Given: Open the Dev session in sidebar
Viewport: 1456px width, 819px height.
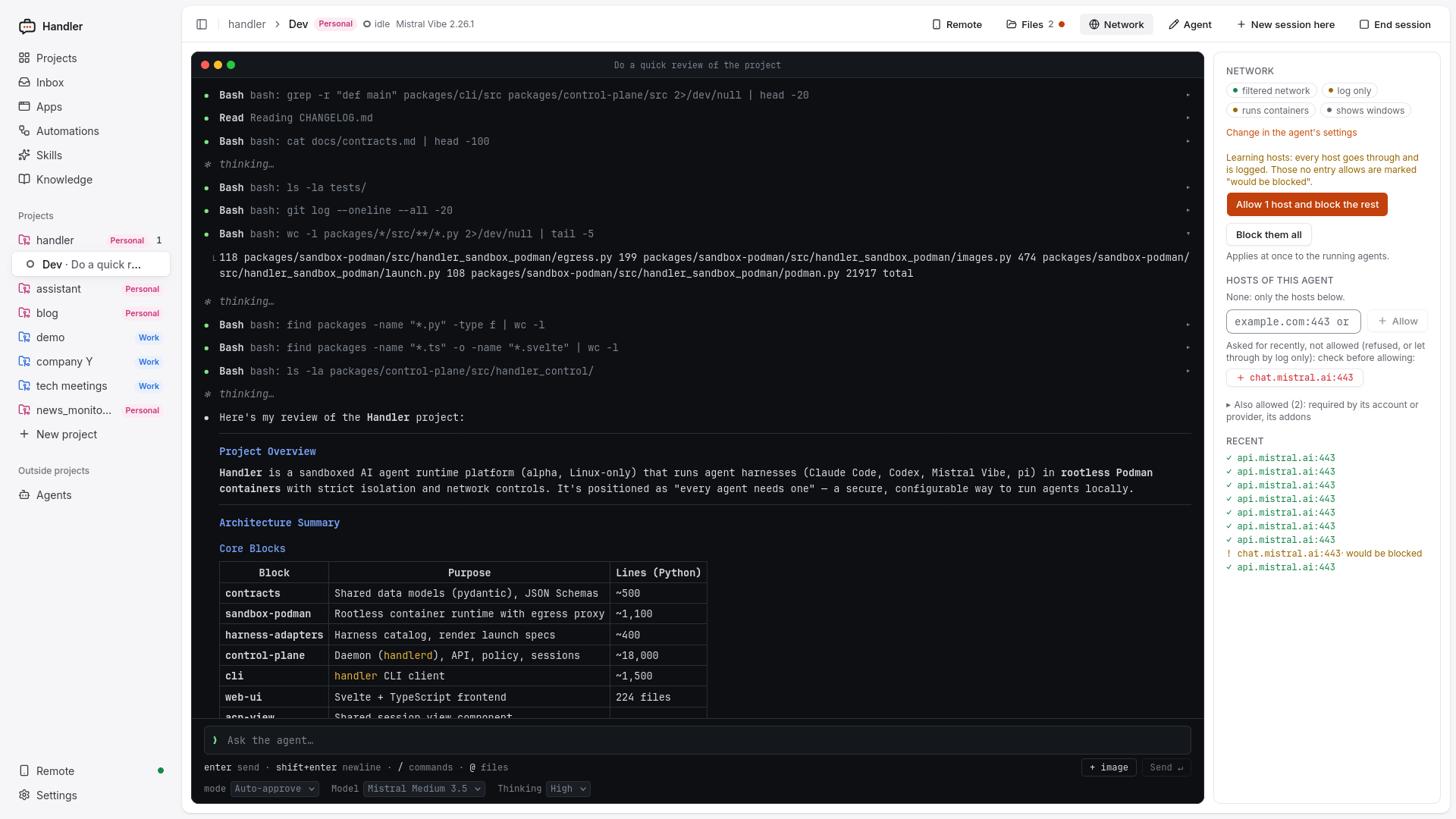Looking at the screenshot, I should pos(91,265).
